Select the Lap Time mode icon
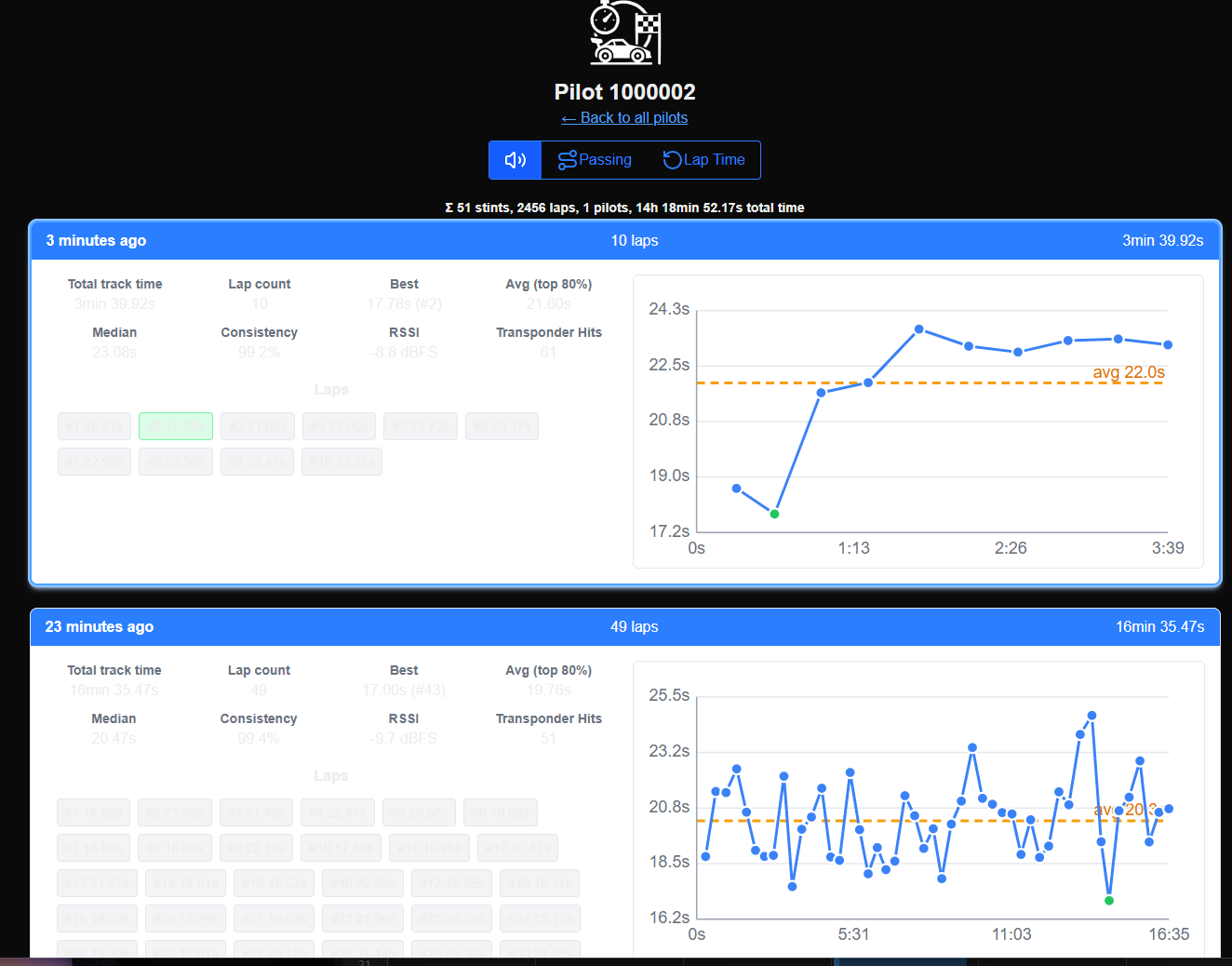This screenshot has width=1232, height=966. click(x=672, y=160)
